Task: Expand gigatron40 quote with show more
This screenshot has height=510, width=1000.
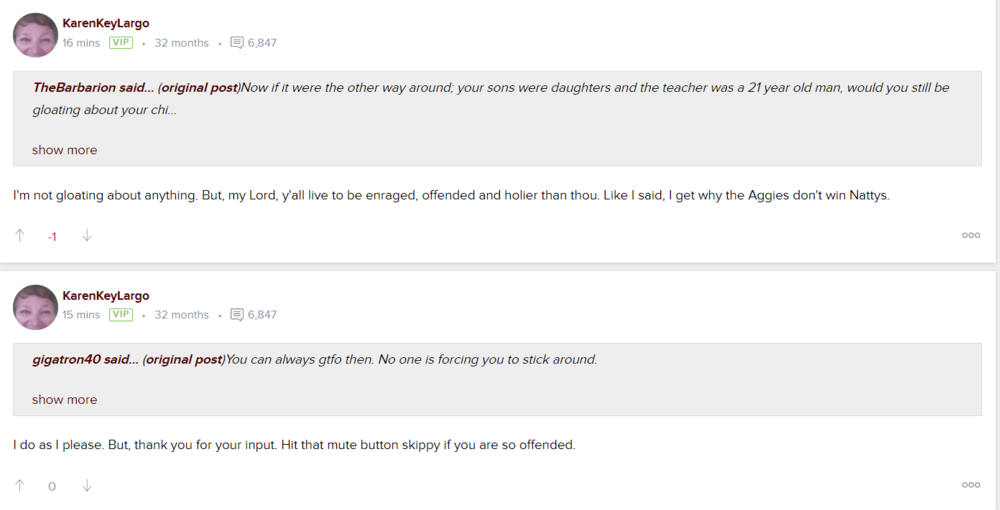Action: tap(64, 400)
